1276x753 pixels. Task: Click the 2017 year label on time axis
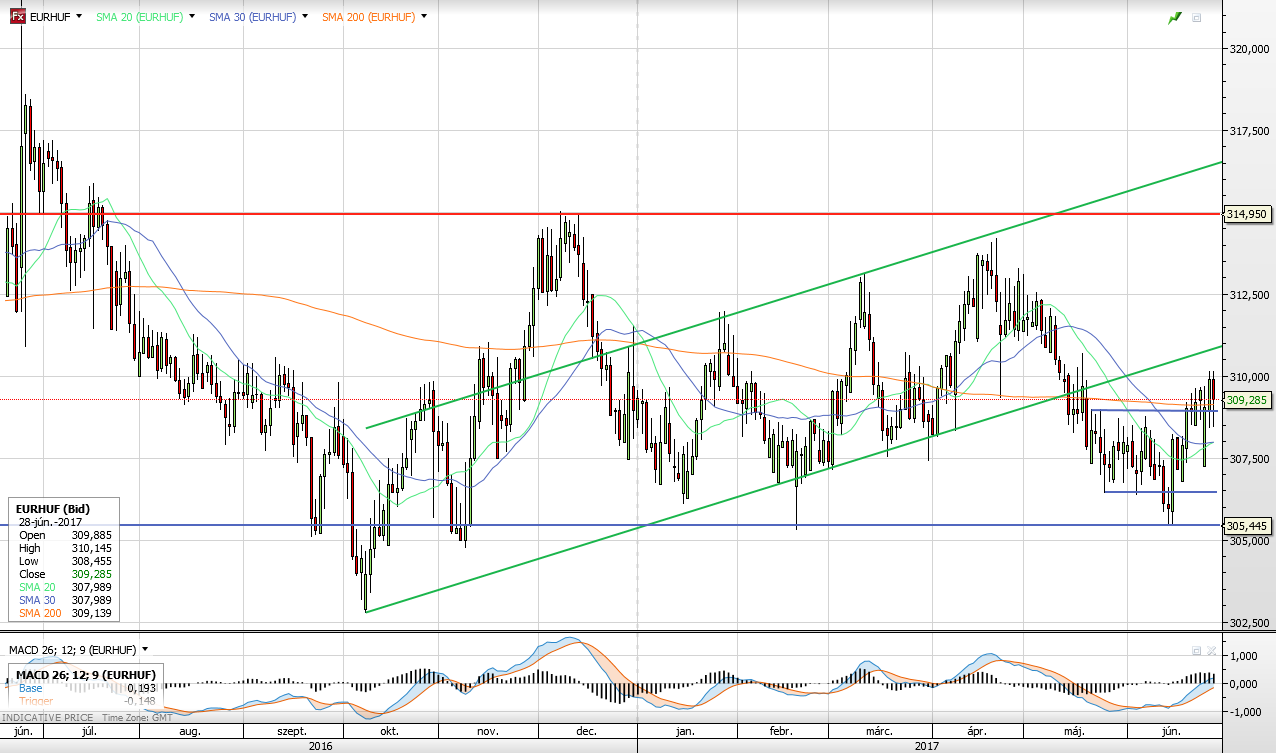click(x=929, y=746)
